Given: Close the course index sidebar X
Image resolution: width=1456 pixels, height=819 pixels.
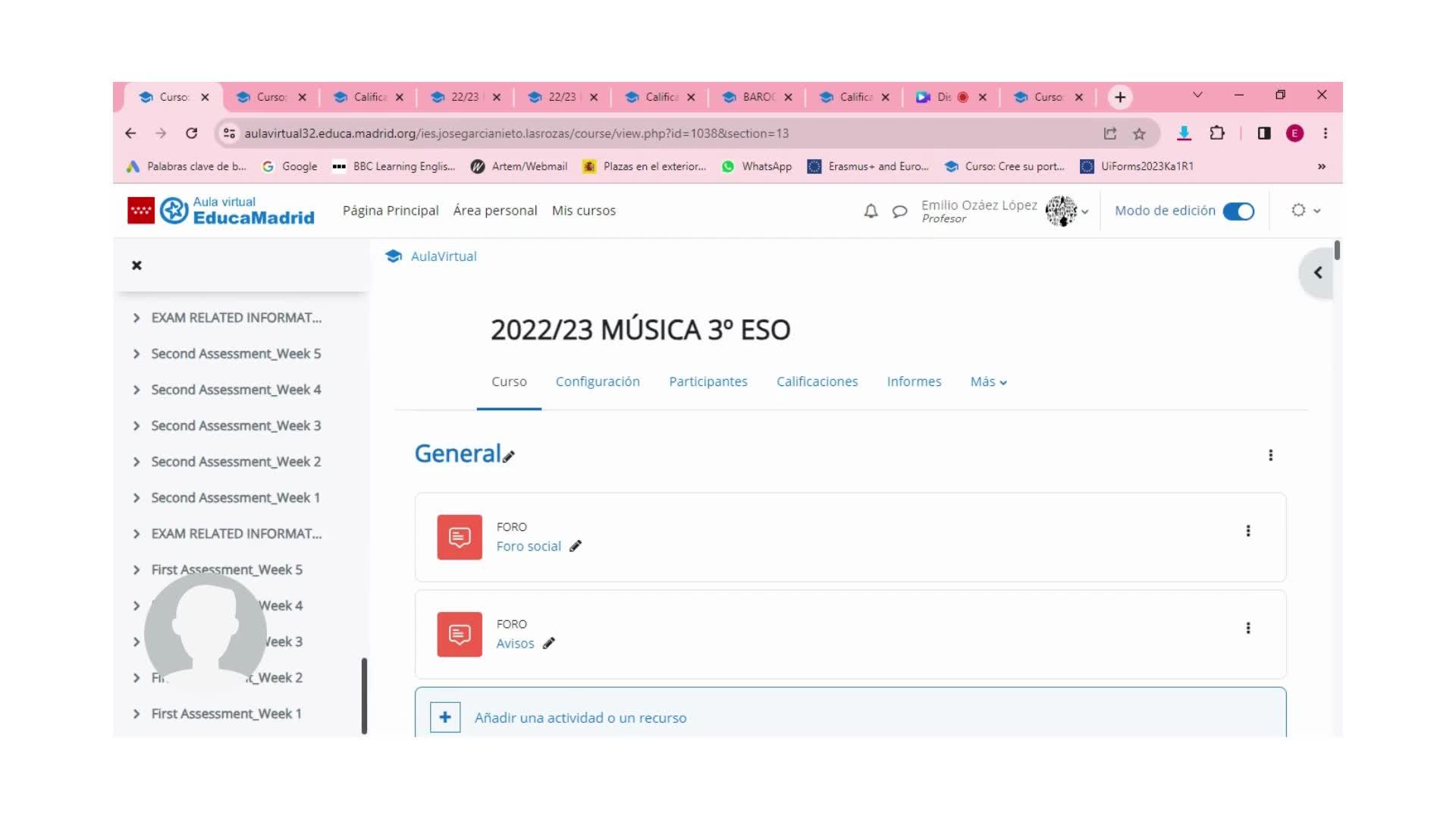Looking at the screenshot, I should 136,265.
